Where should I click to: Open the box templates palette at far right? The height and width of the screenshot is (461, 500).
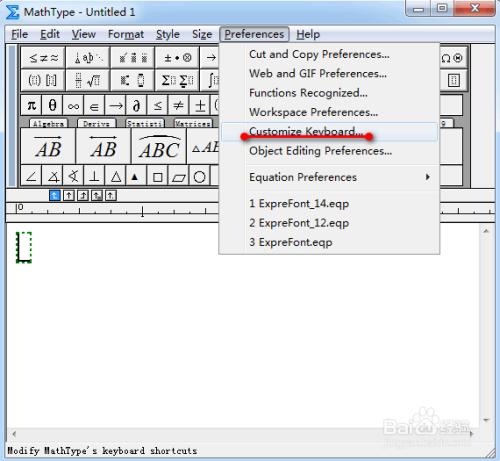[x=453, y=80]
